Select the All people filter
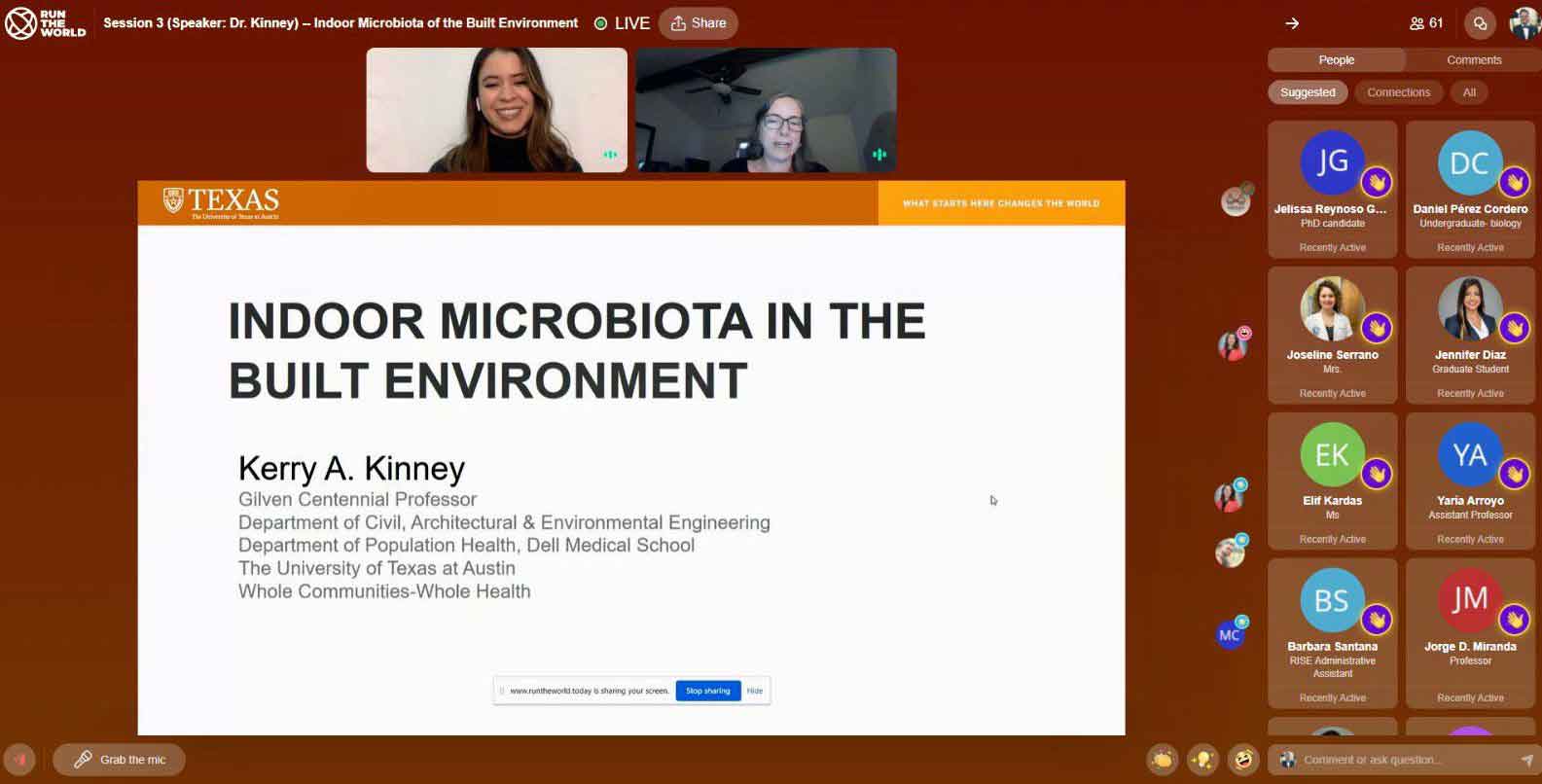 coord(1469,92)
